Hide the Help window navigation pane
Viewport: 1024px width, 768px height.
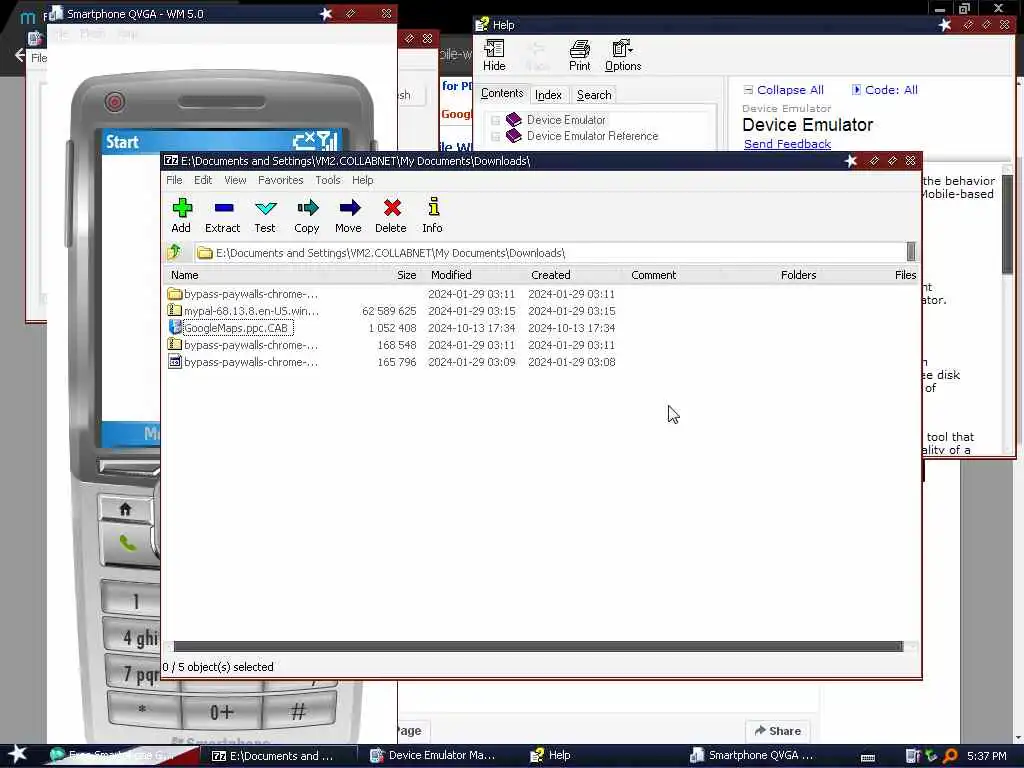pos(494,56)
